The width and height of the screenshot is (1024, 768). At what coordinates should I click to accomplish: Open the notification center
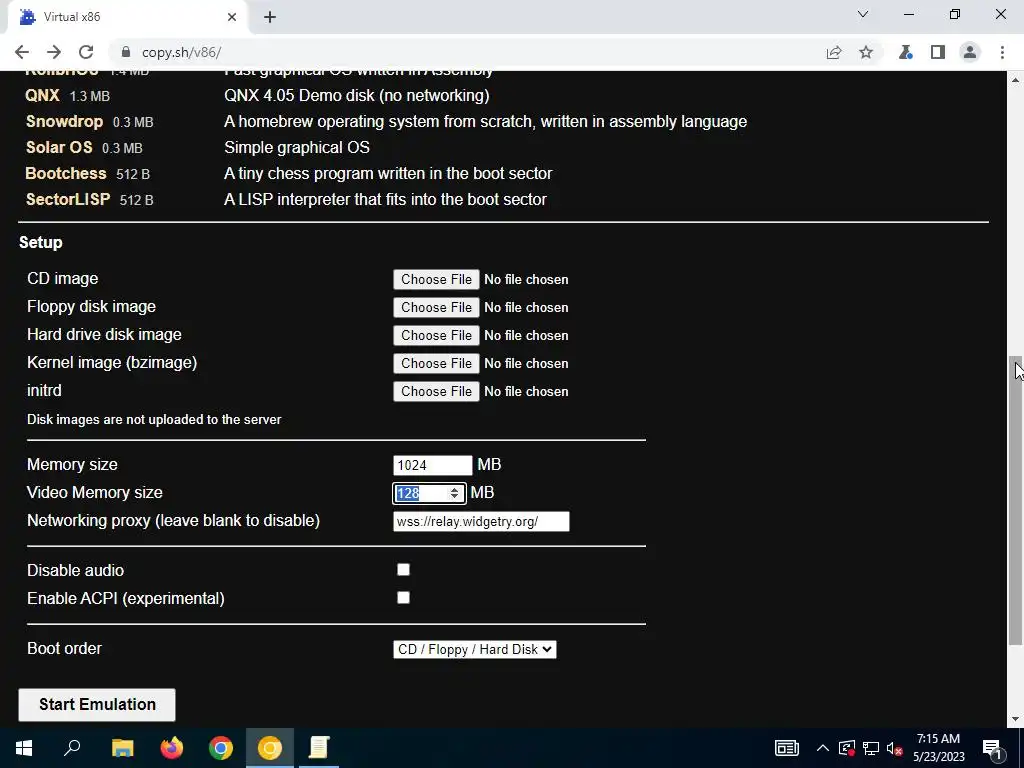pyautogui.click(x=993, y=748)
